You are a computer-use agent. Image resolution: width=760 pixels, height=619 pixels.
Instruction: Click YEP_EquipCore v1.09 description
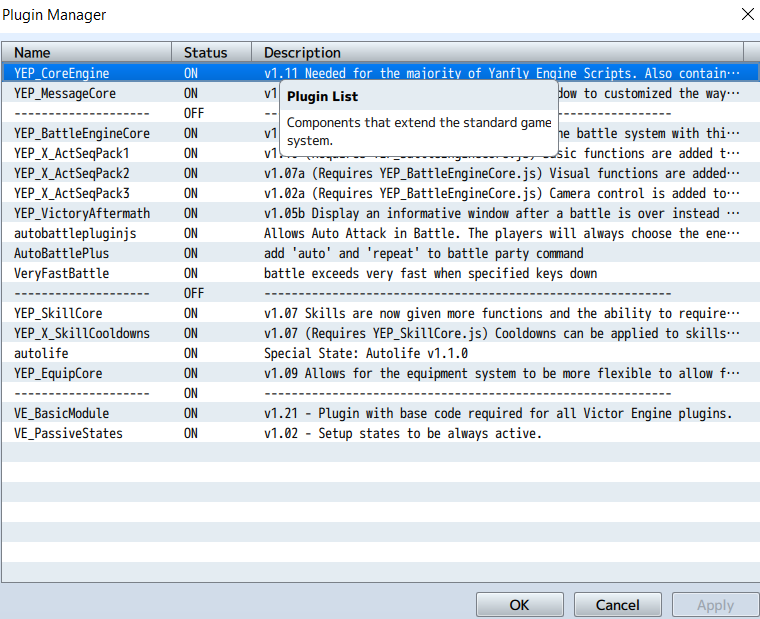tap(502, 373)
